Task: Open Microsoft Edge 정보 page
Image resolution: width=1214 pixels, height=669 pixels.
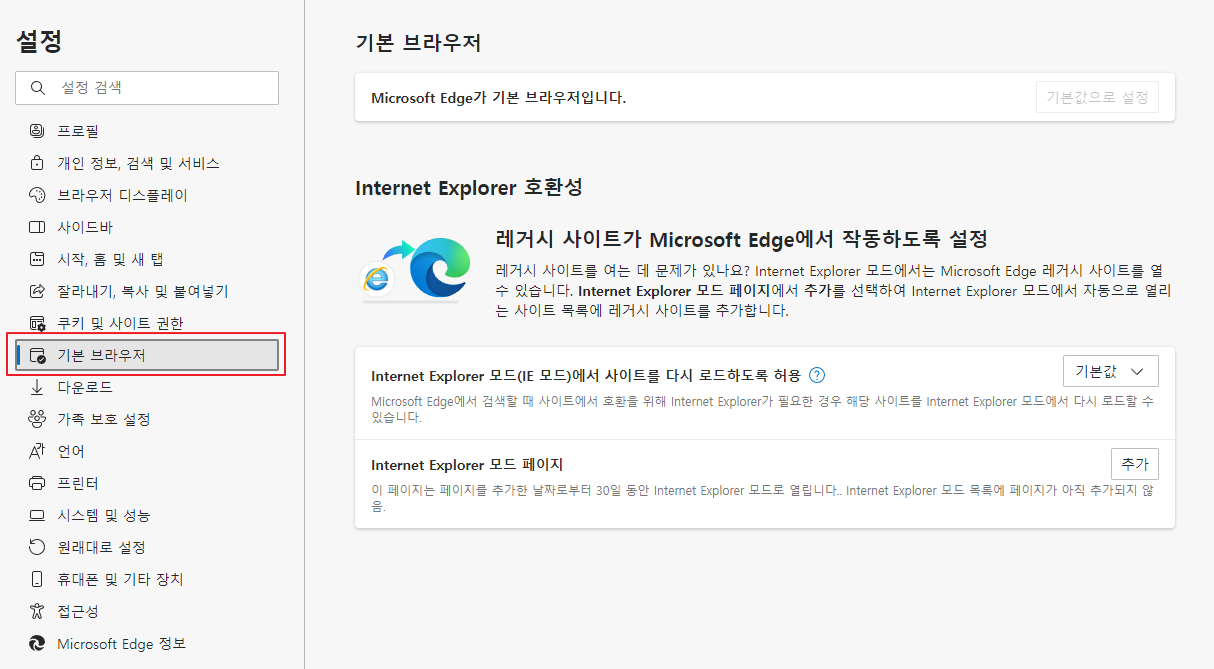Action: (x=147, y=643)
